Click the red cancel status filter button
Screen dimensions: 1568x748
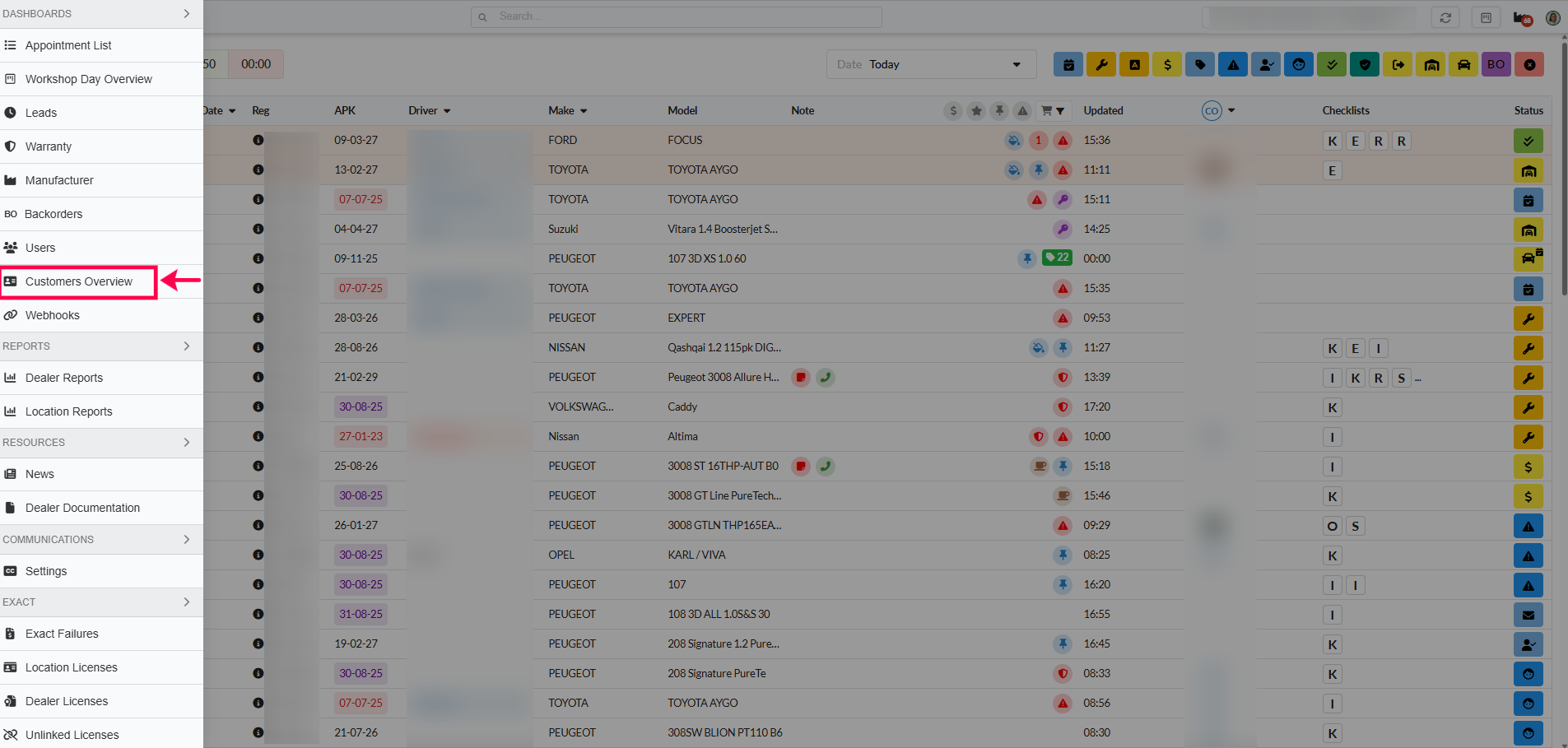tap(1529, 64)
